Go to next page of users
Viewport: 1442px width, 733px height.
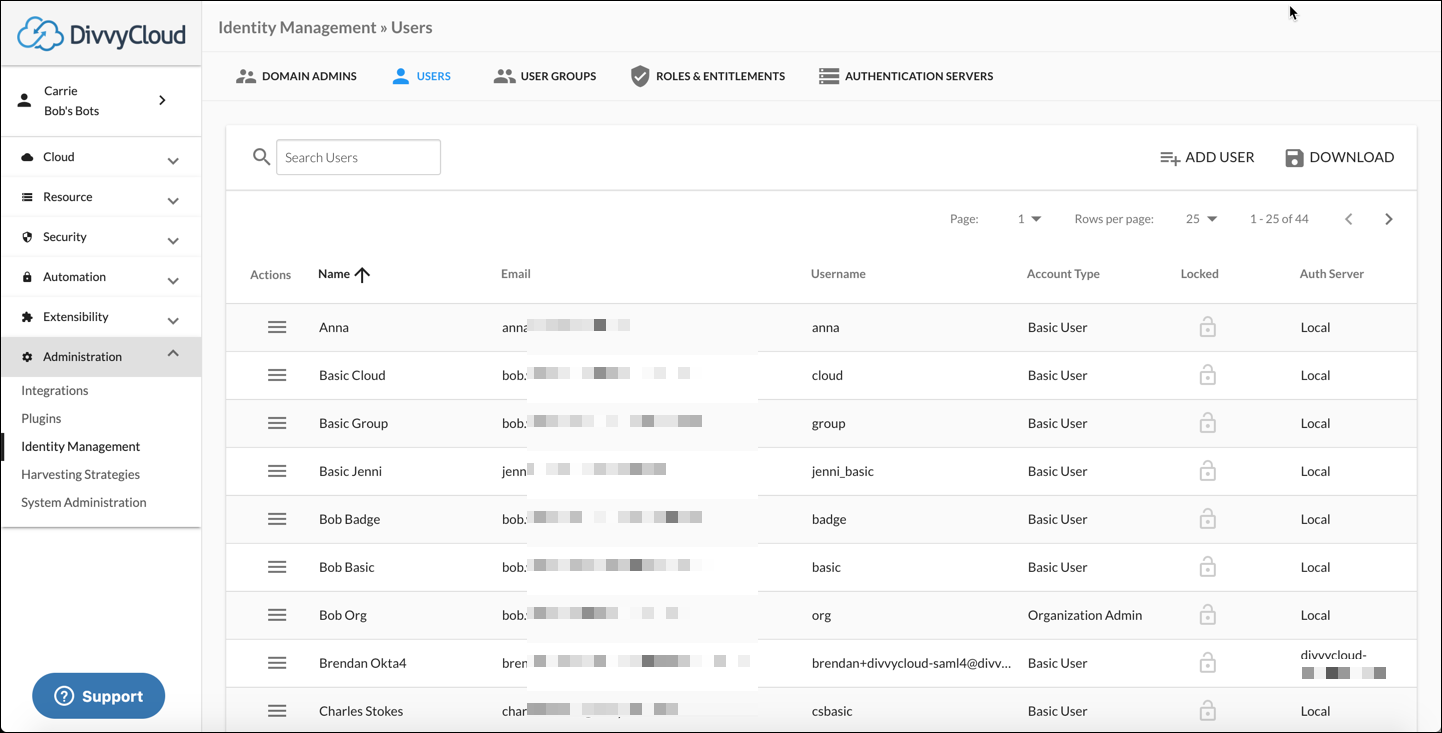pyautogui.click(x=1389, y=219)
